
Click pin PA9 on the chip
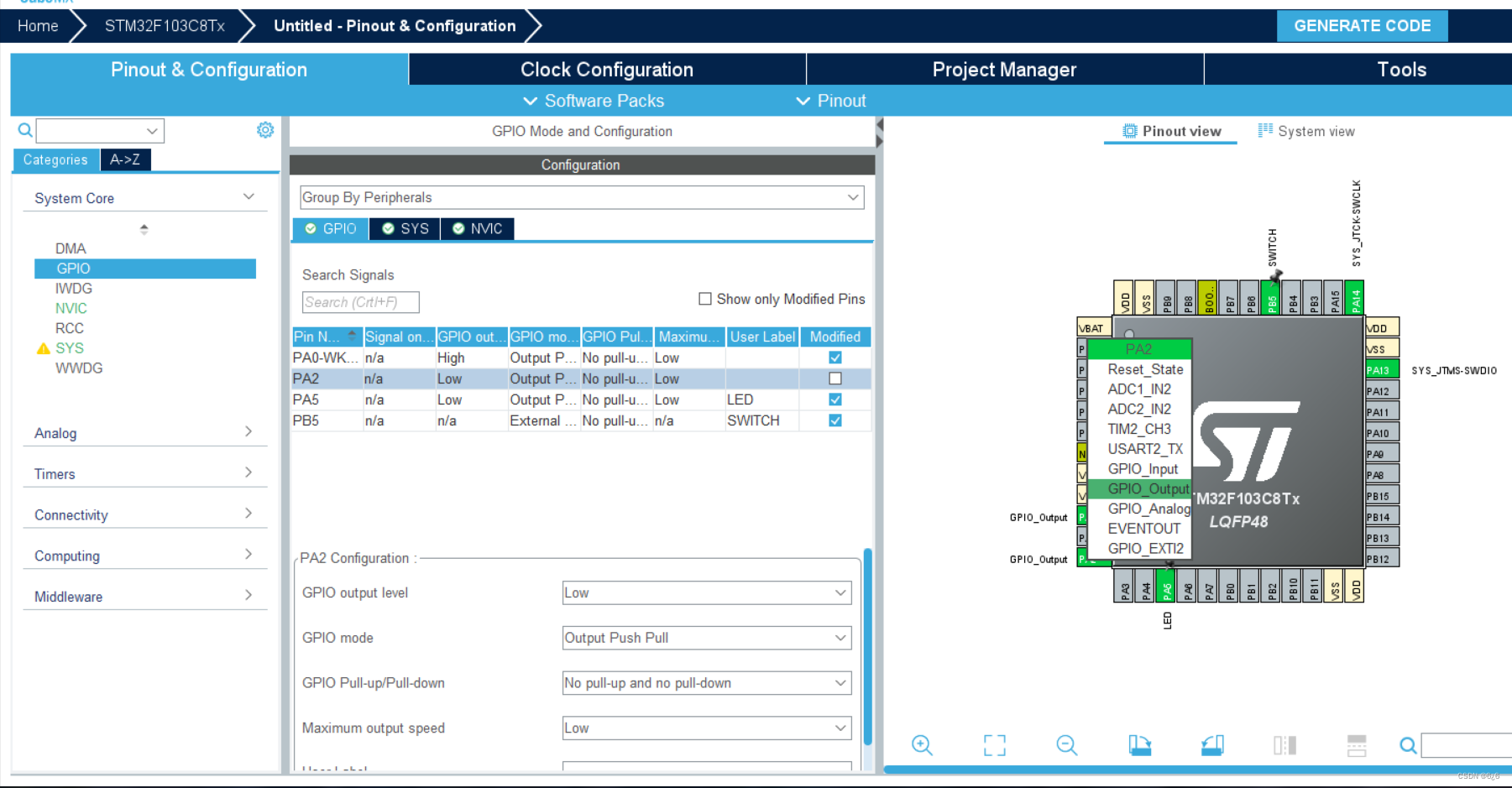1382,454
